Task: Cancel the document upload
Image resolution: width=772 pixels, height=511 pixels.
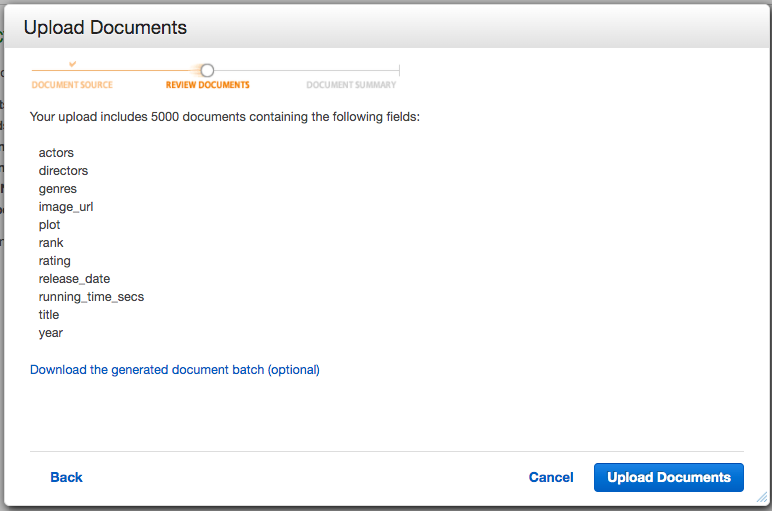Action: pos(551,477)
